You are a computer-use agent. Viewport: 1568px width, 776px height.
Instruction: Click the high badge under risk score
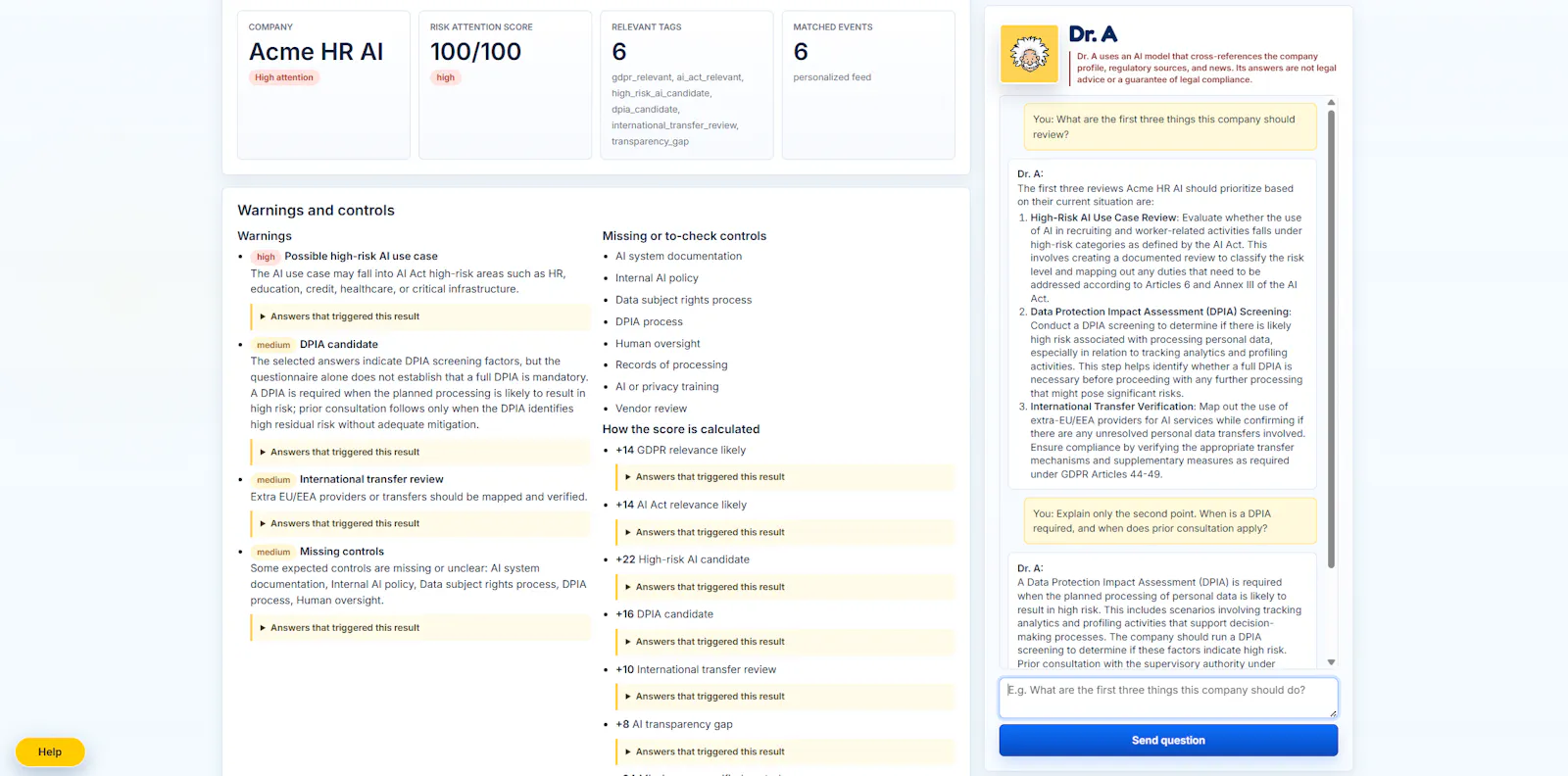click(x=446, y=77)
